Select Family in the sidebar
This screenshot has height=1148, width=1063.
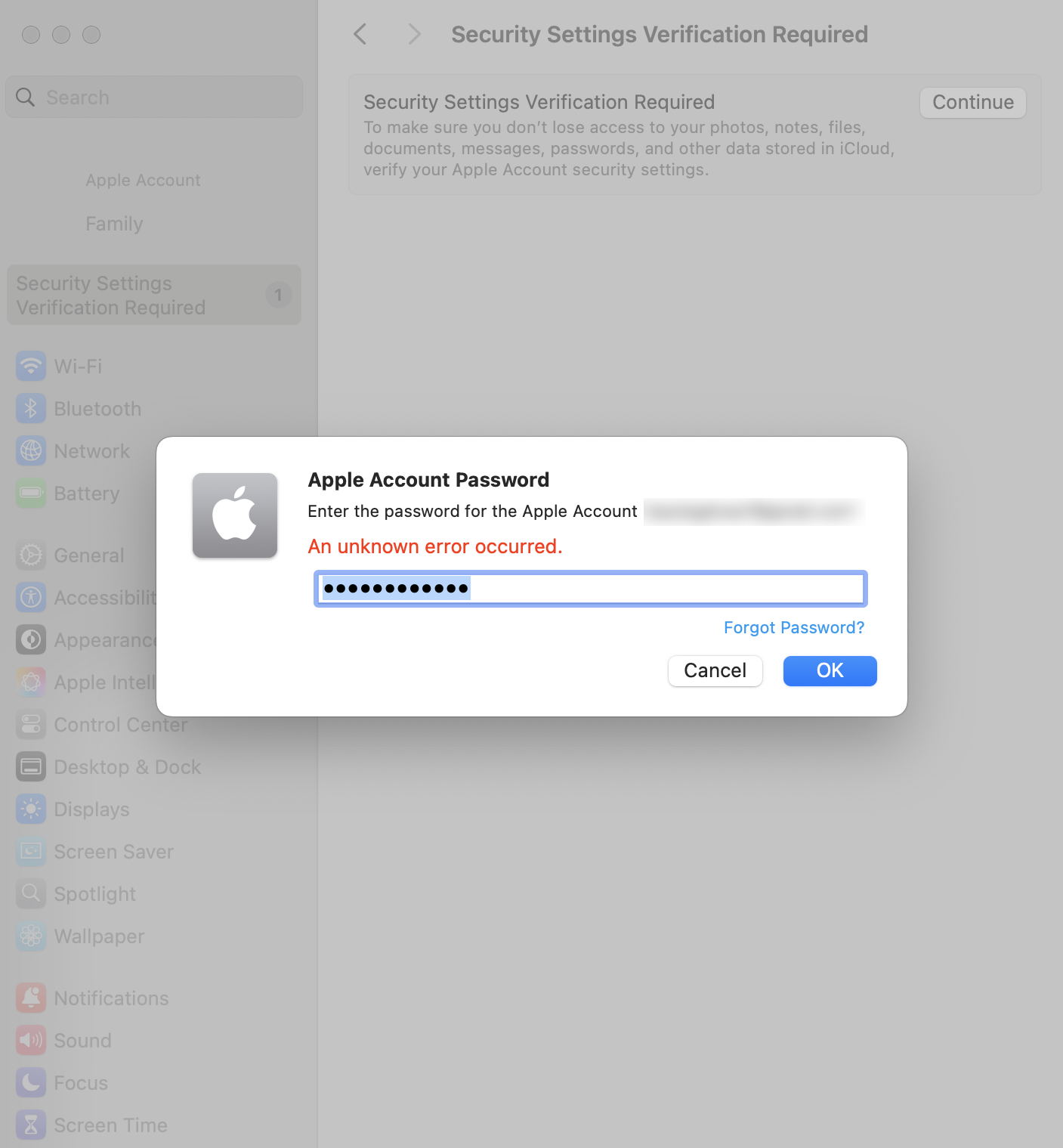[114, 224]
